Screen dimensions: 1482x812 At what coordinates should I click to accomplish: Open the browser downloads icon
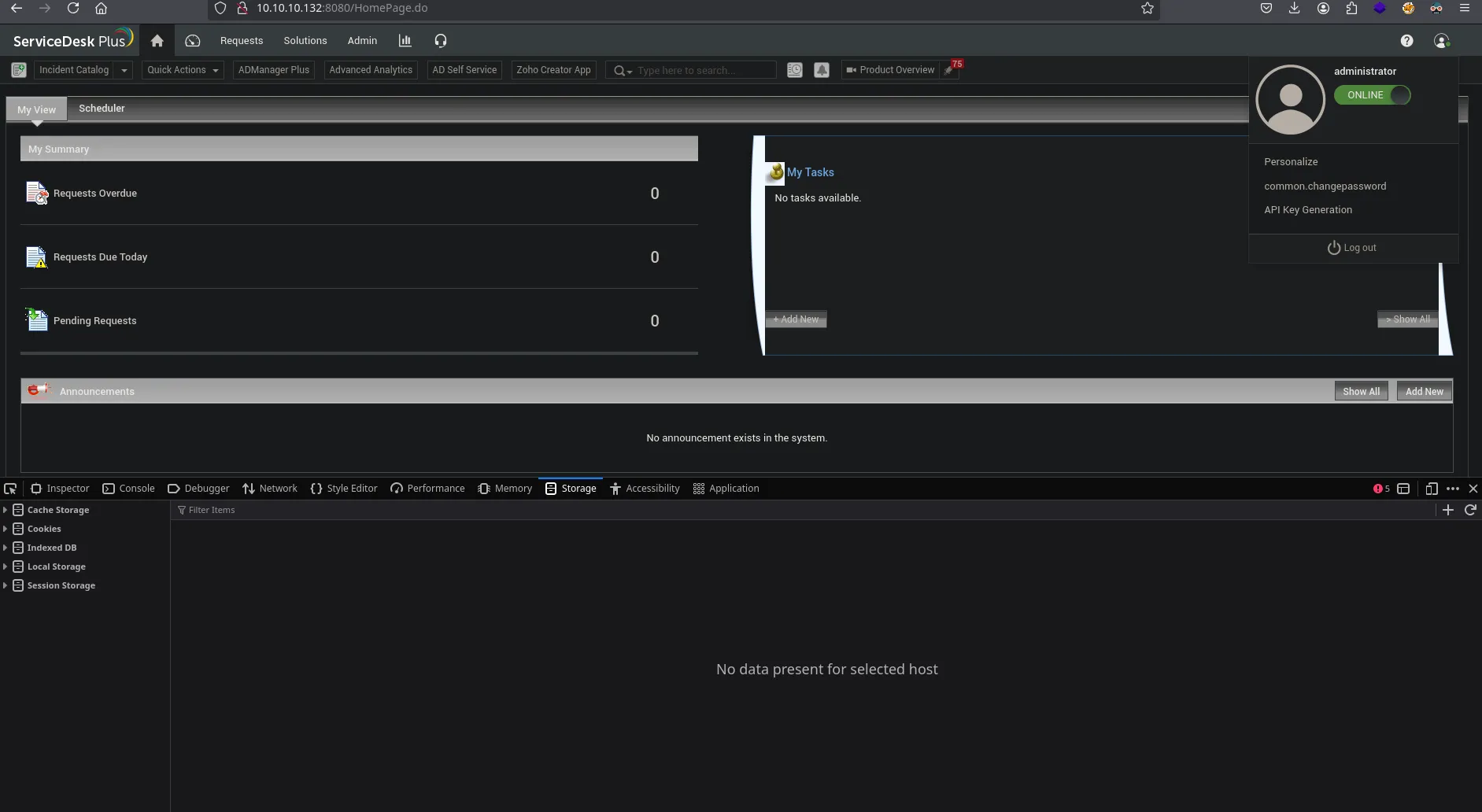tap(1295, 9)
